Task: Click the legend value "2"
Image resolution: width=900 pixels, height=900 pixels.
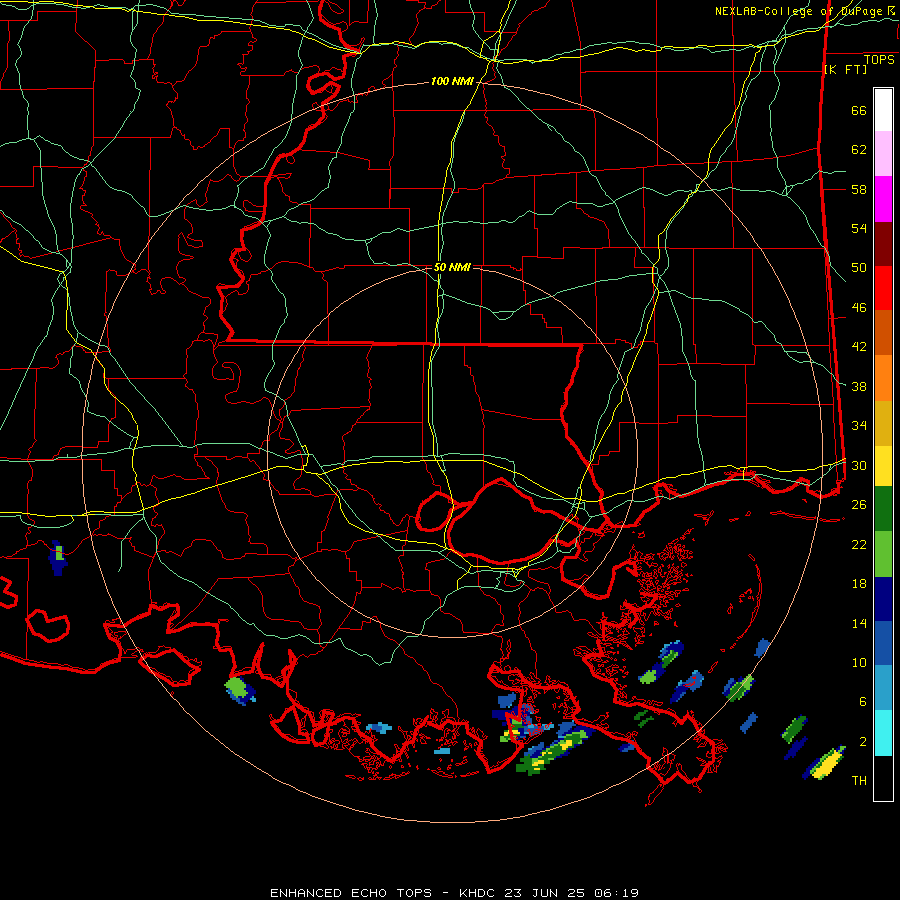Action: point(863,741)
